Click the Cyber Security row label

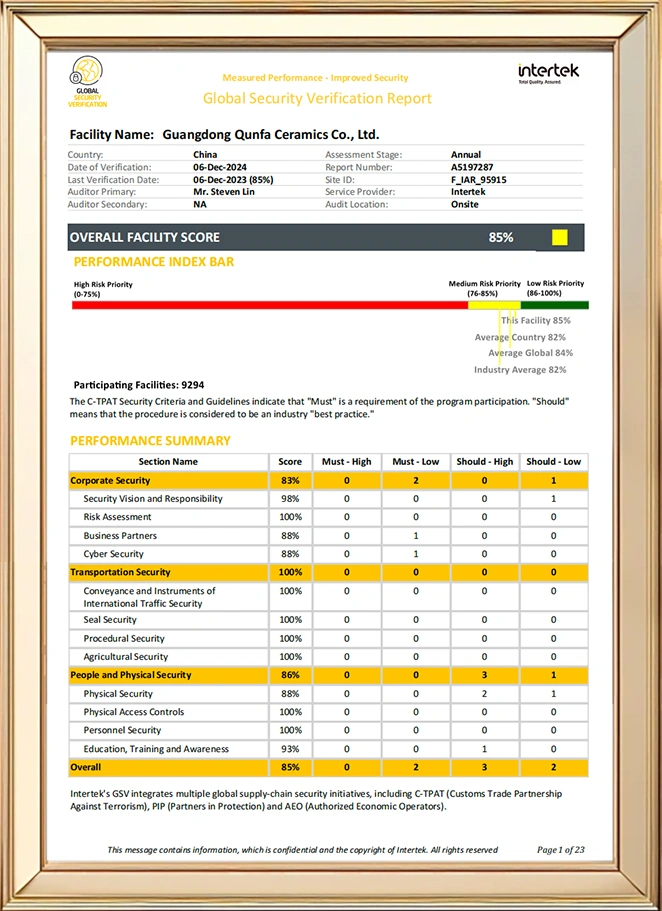pyautogui.click(x=113, y=554)
